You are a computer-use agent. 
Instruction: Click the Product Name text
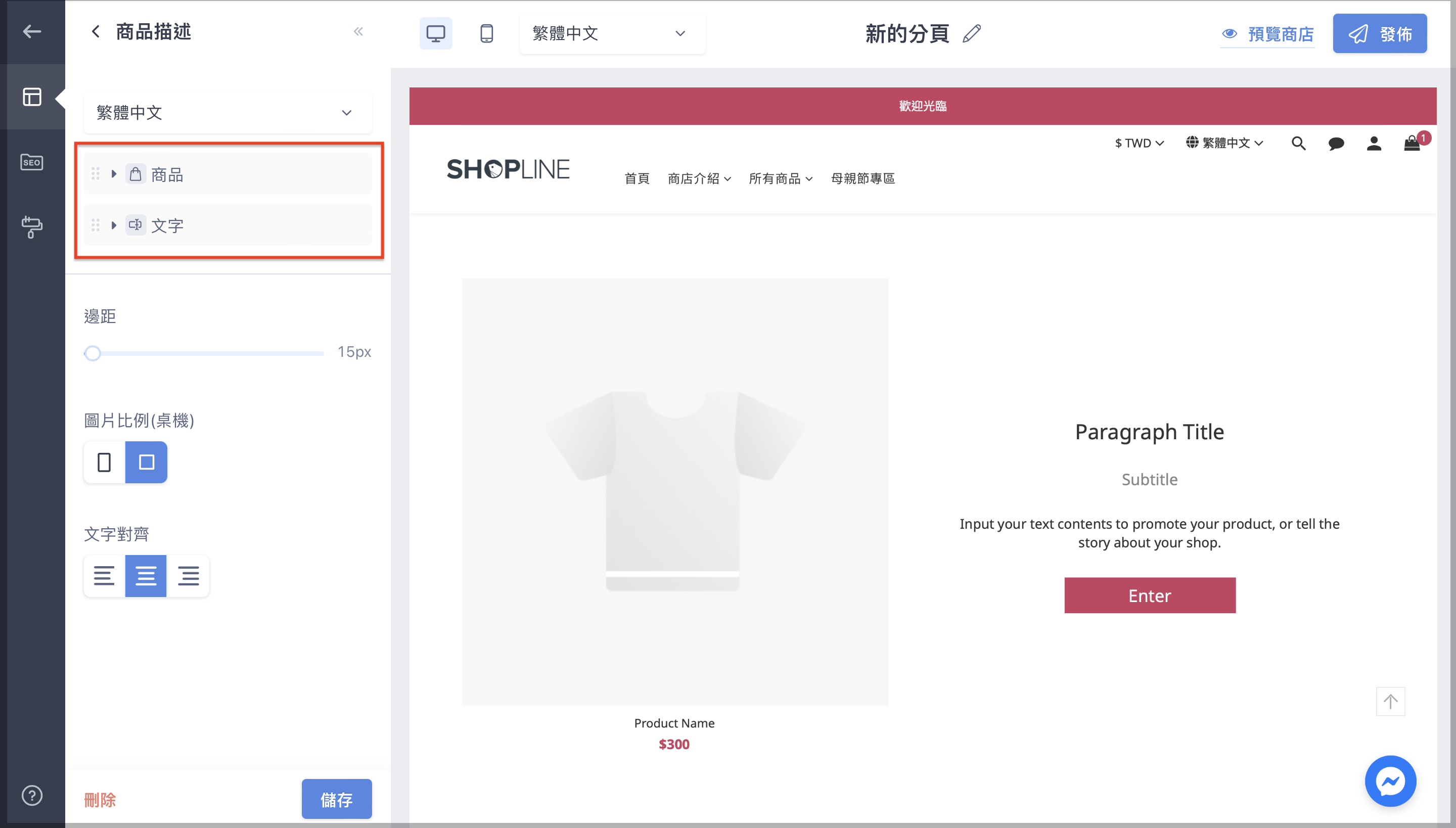pyautogui.click(x=674, y=723)
